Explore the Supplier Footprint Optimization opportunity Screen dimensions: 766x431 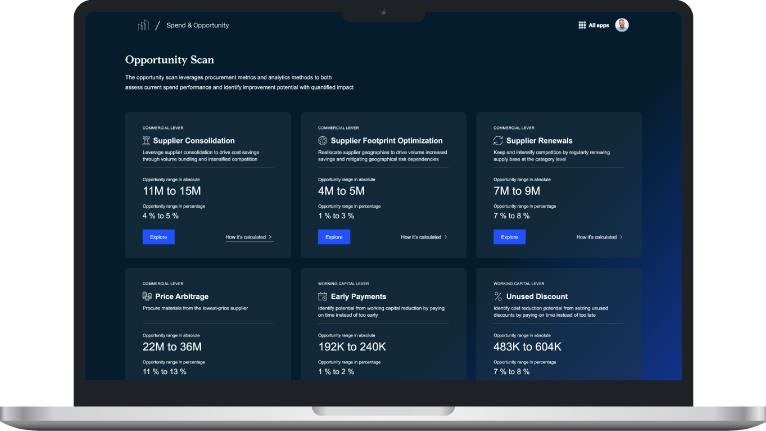click(334, 237)
